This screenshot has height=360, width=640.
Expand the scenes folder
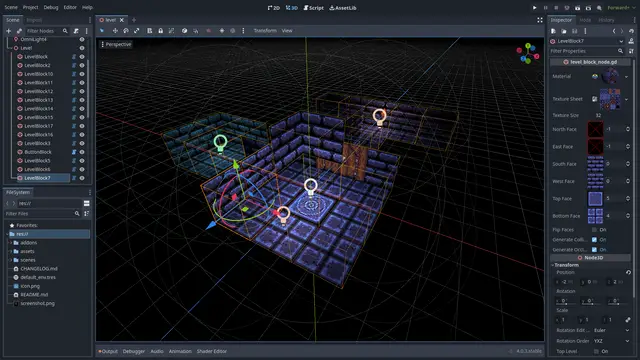click(x=11, y=260)
